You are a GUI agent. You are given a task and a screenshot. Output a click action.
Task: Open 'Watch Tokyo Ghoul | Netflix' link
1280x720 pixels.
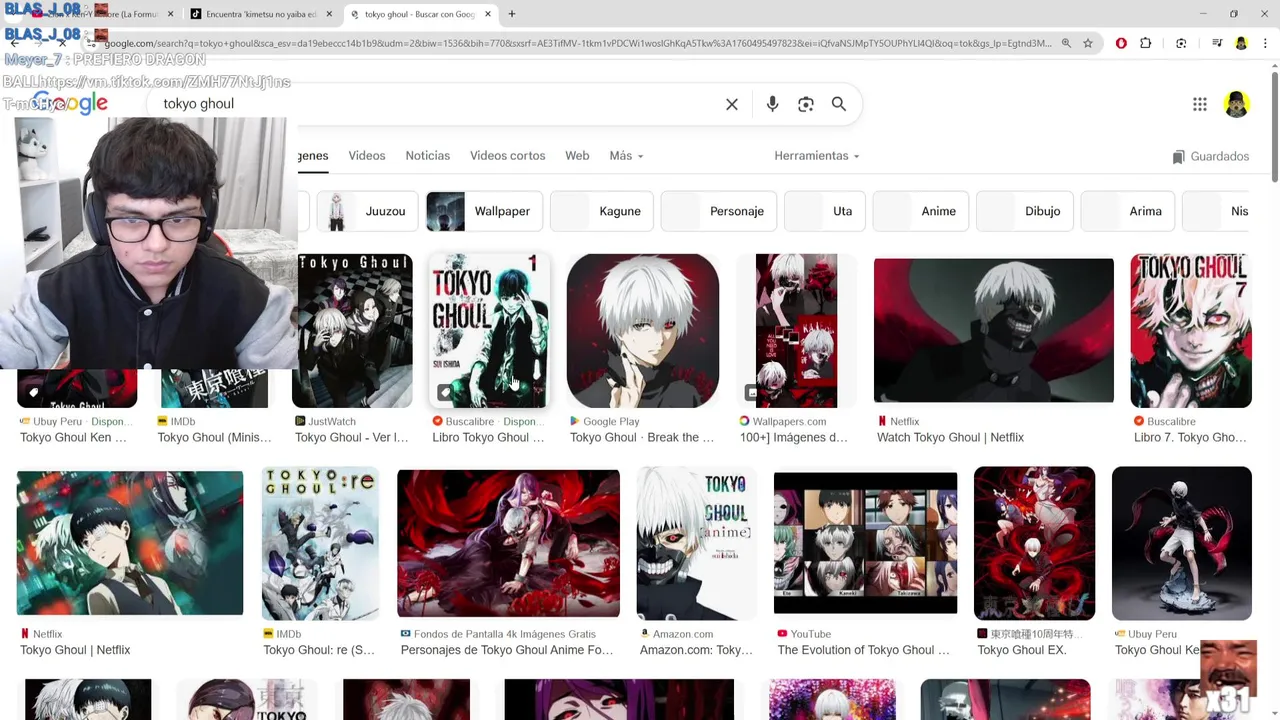coord(950,437)
